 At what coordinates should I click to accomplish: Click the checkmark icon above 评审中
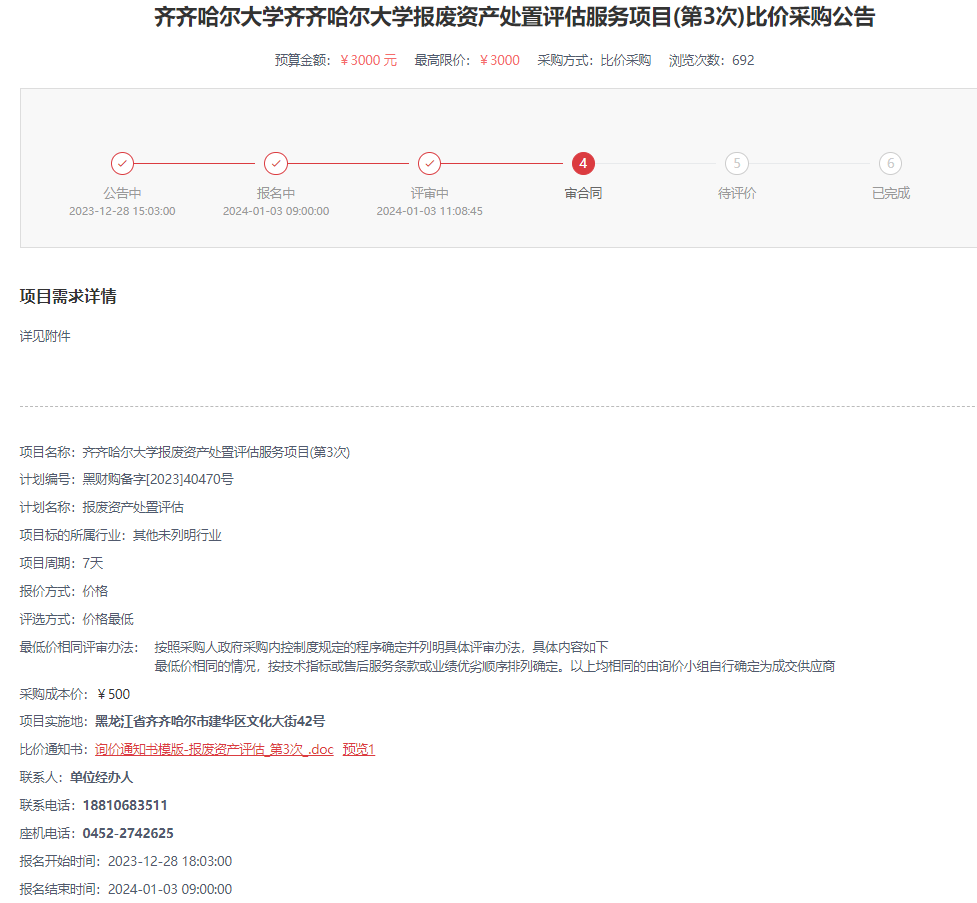tap(429, 163)
